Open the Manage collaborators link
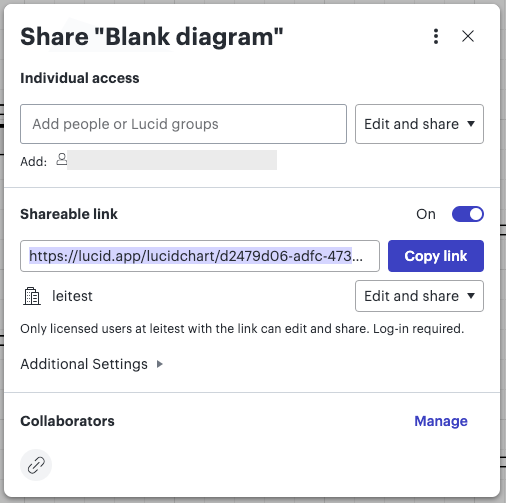 (x=441, y=421)
